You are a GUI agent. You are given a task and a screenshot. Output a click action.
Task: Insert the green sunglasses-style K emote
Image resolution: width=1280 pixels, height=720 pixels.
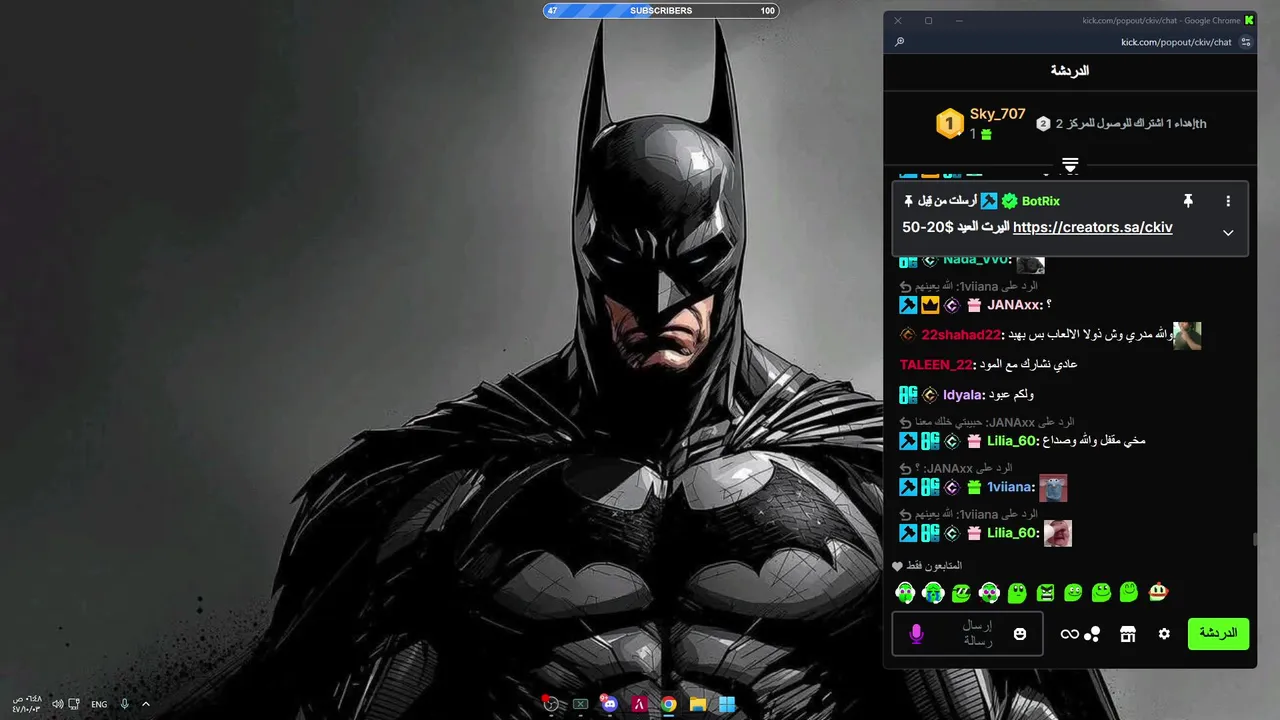pyautogui.click(x=961, y=592)
